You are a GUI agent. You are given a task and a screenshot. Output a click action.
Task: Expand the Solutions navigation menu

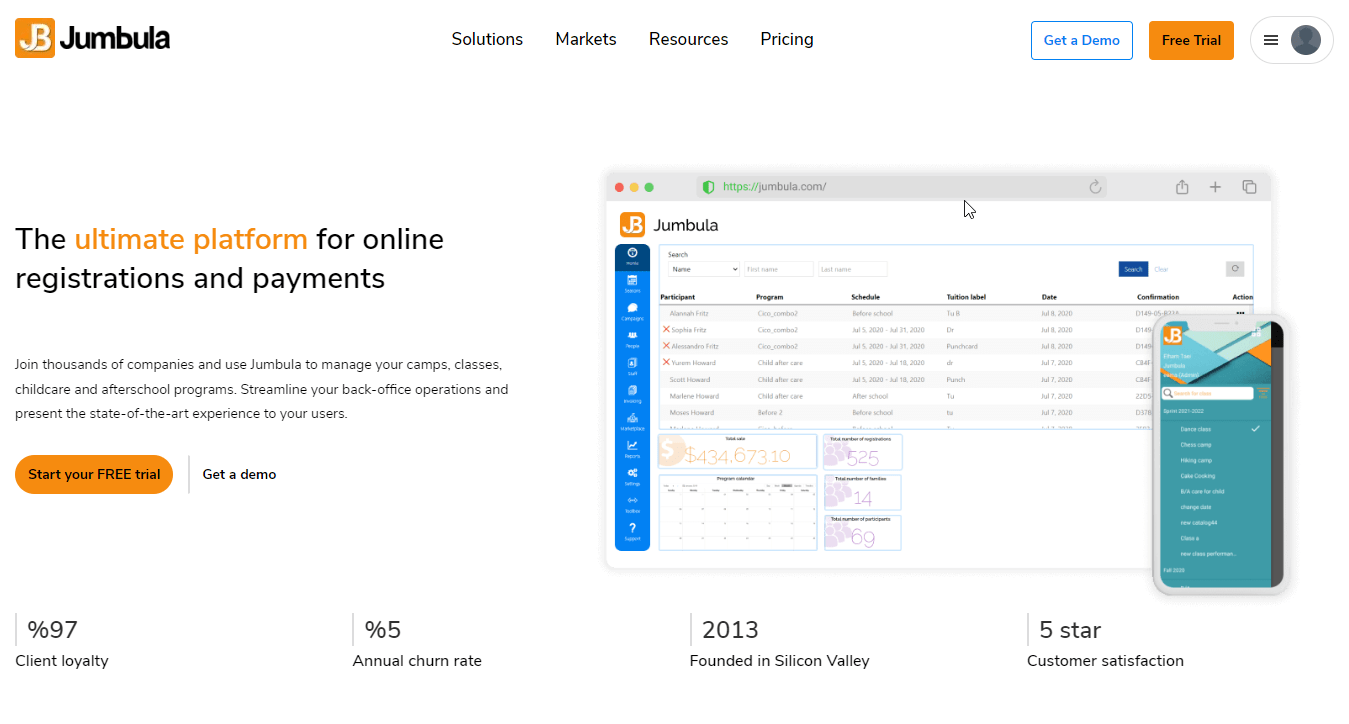click(487, 39)
